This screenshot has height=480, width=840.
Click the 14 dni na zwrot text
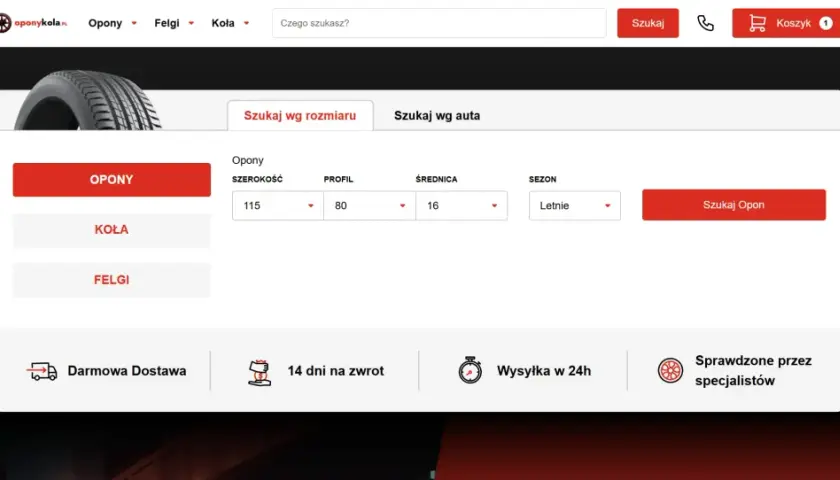pos(336,371)
